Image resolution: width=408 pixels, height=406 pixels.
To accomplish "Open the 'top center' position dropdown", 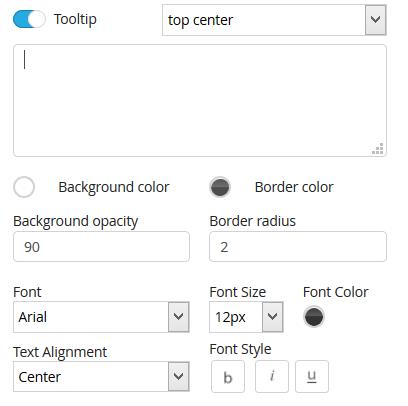I will click(274, 20).
